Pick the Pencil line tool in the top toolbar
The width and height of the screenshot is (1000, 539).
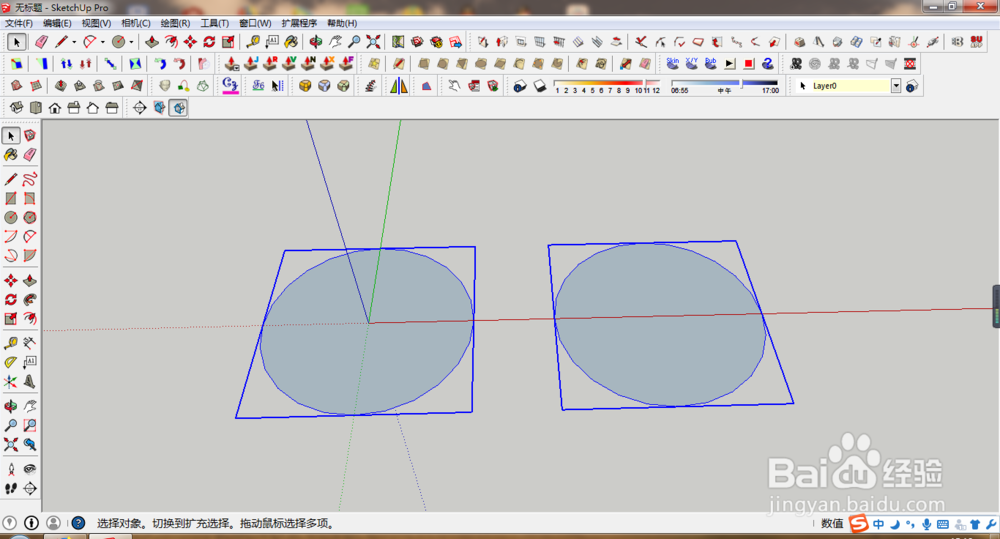61,42
